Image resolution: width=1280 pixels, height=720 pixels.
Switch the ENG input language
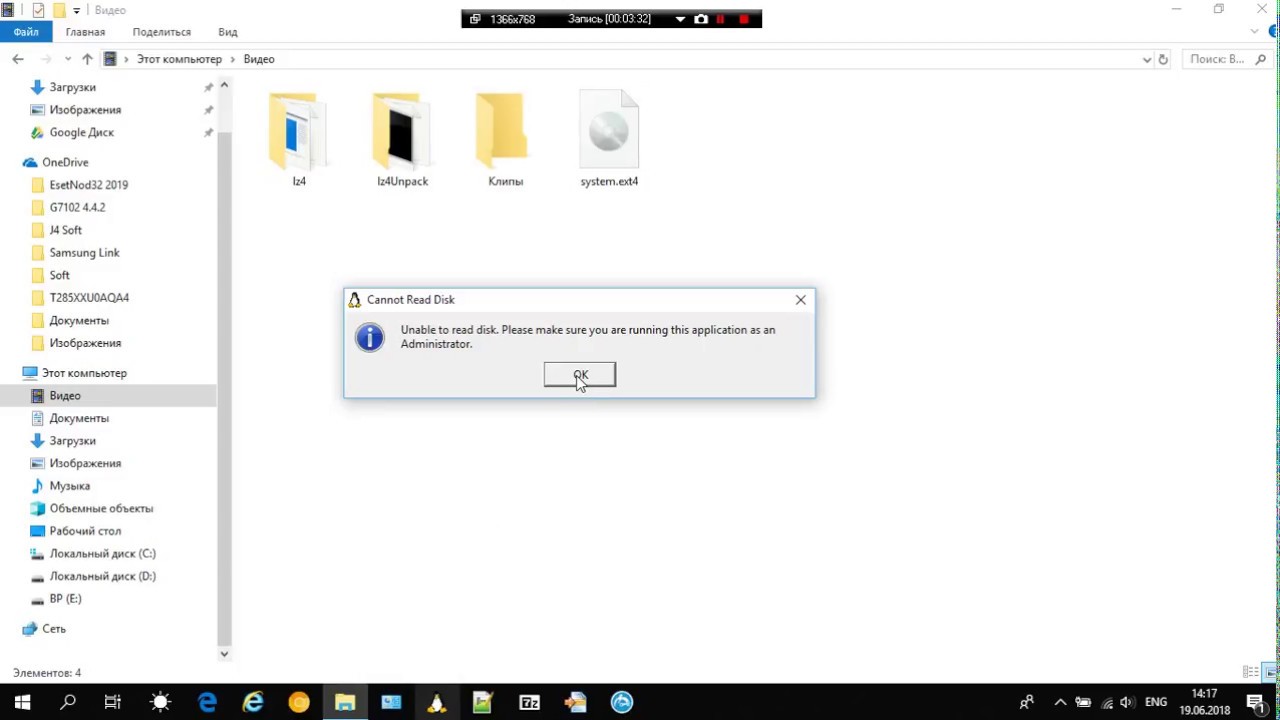[x=1156, y=702]
